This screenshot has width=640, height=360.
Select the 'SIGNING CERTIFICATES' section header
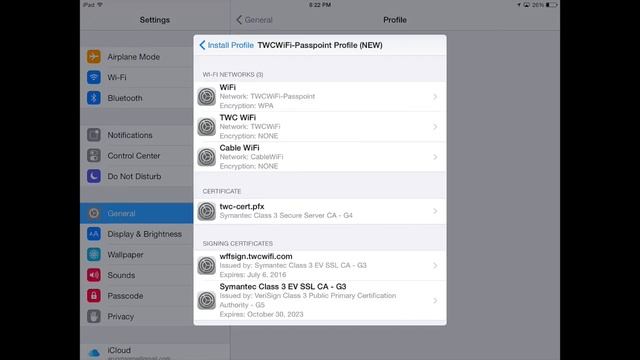[238, 243]
